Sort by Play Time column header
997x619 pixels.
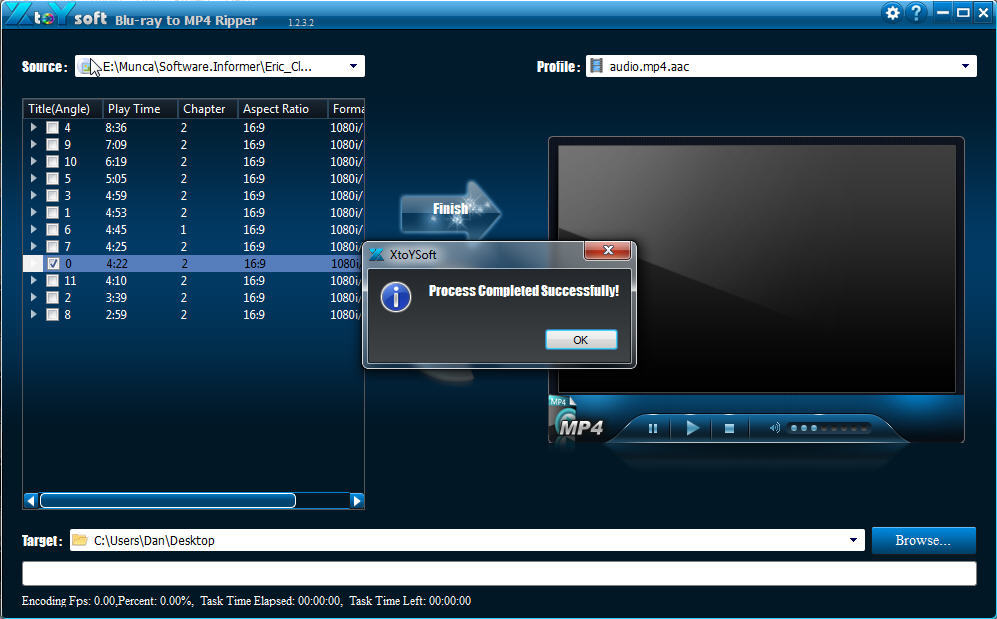(x=140, y=109)
